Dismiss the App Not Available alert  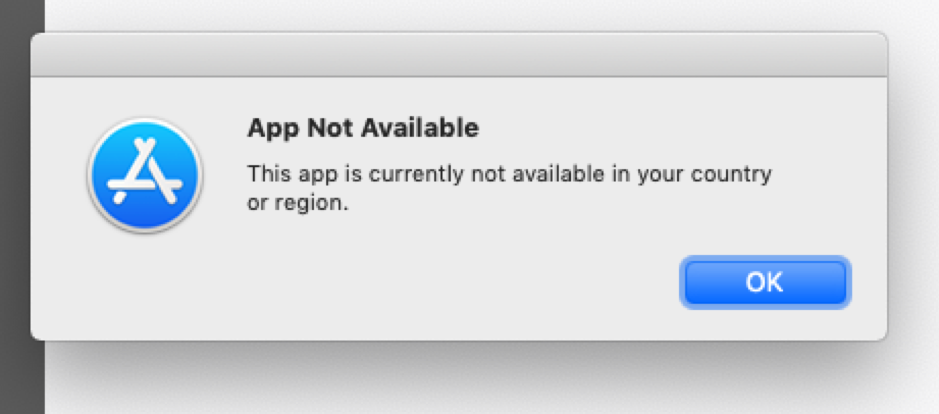coord(765,282)
